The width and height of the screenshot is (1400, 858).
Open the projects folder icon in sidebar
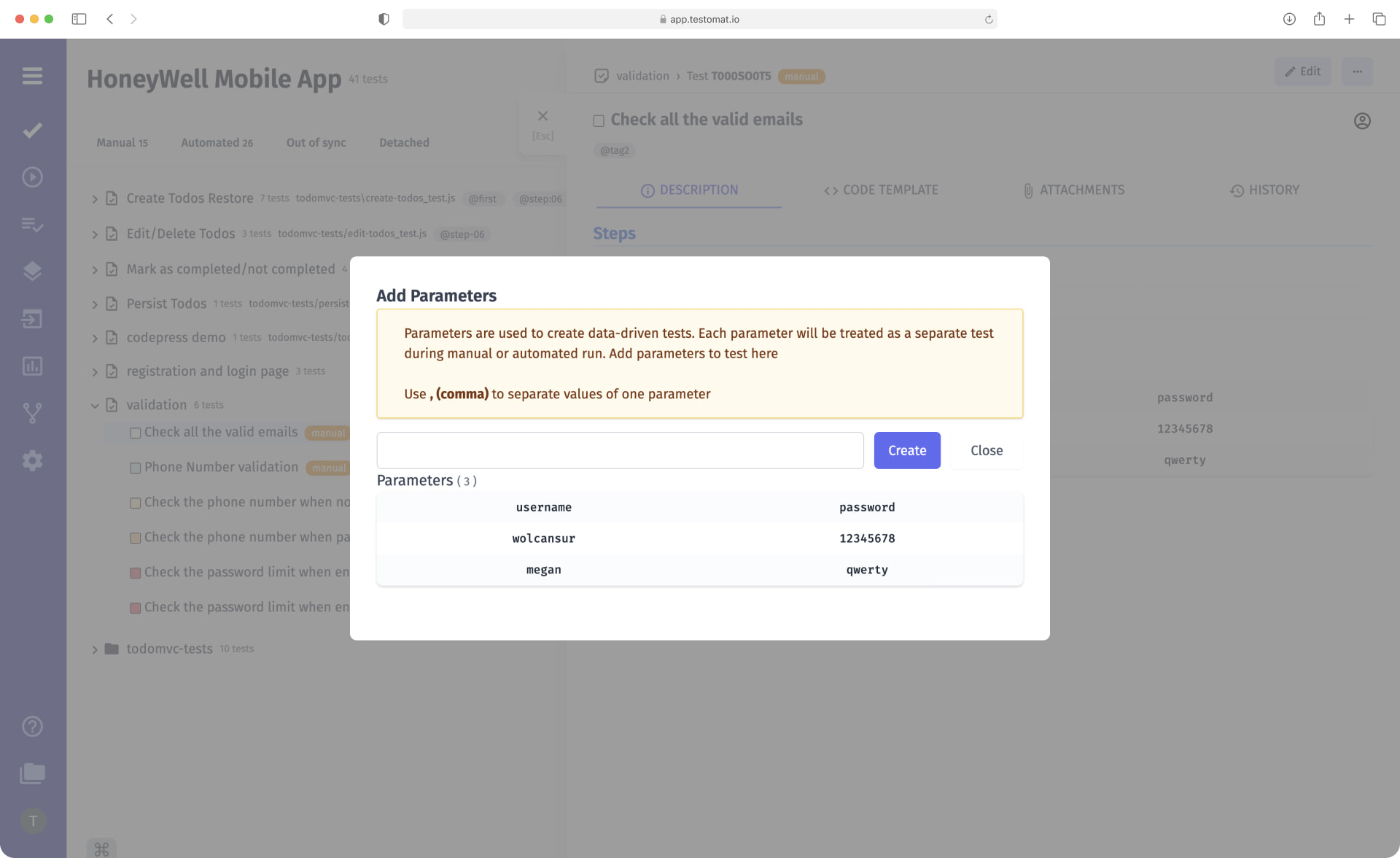pos(32,773)
